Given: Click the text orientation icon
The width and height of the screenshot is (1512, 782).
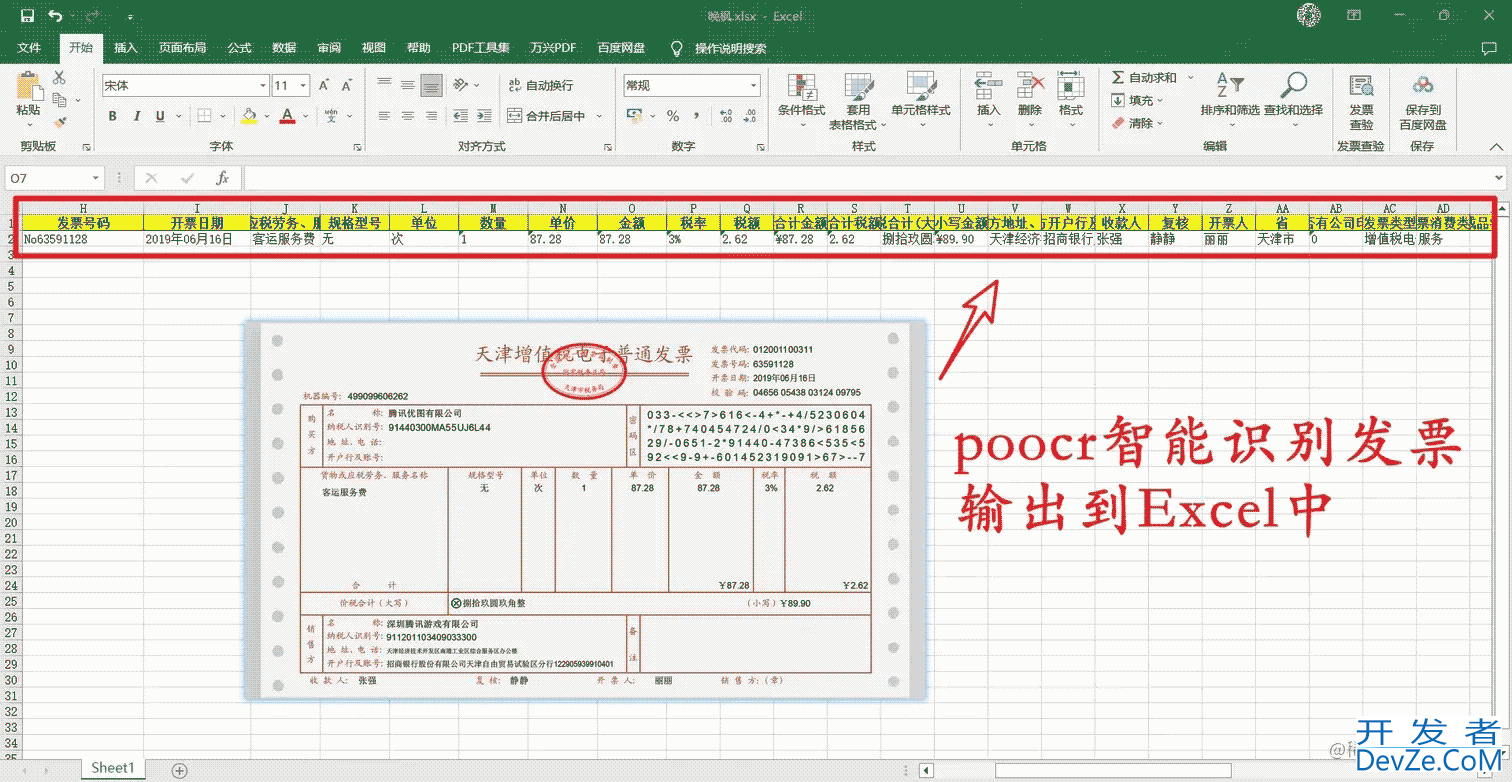Looking at the screenshot, I should 462,86.
